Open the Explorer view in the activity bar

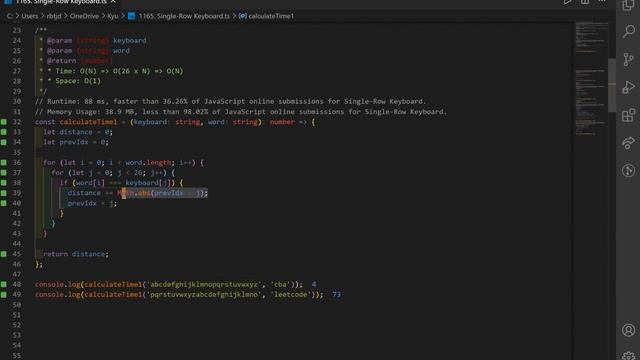pos(628,5)
